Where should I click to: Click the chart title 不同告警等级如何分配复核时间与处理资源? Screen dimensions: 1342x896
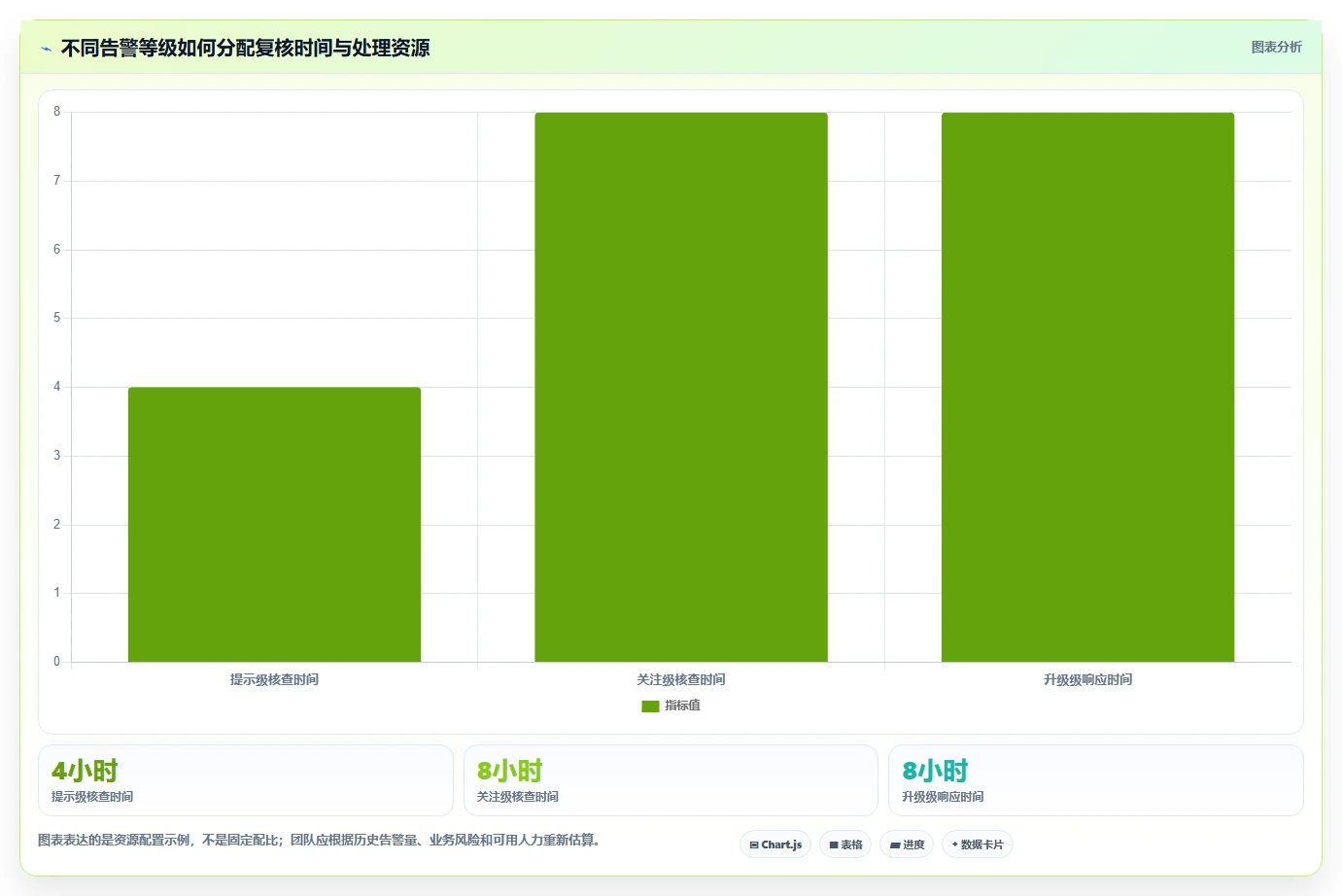[x=246, y=48]
